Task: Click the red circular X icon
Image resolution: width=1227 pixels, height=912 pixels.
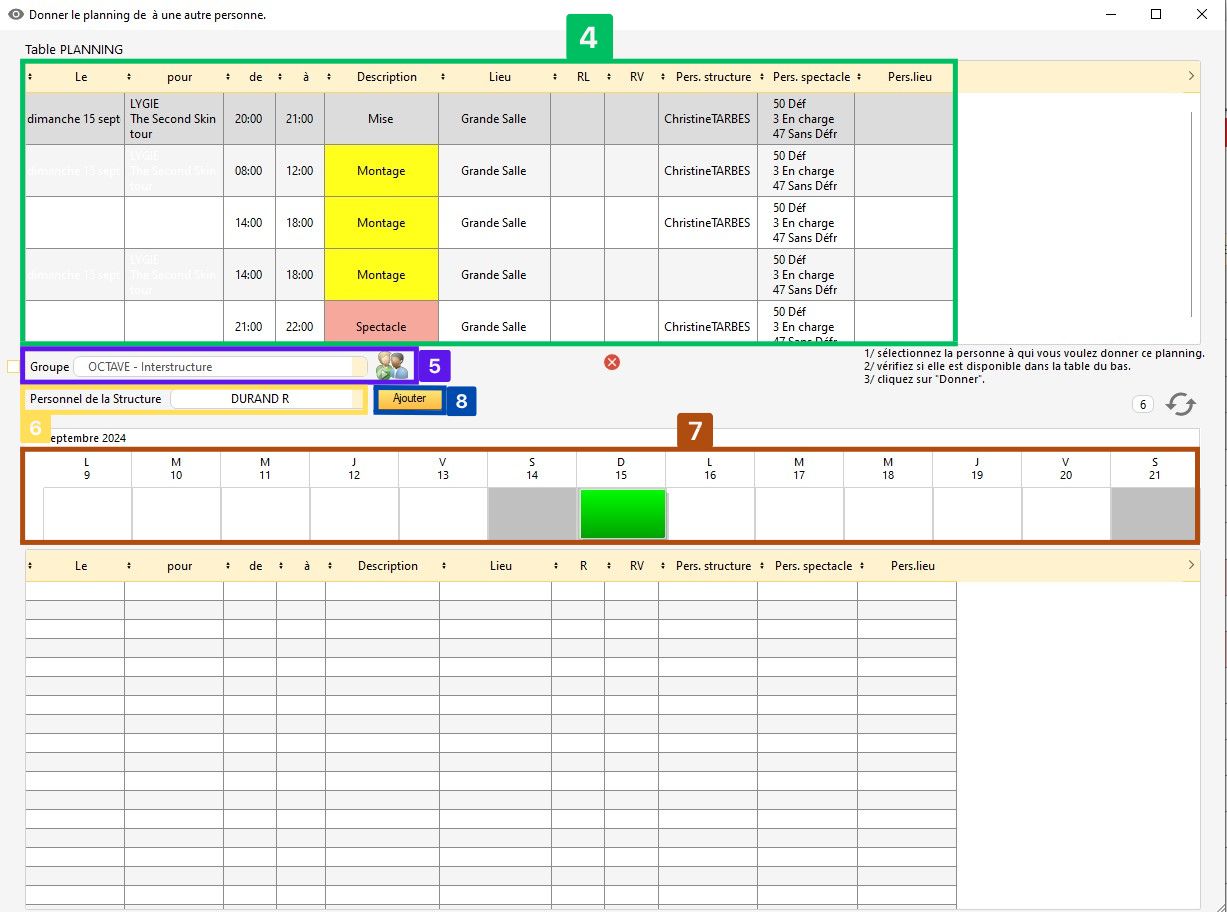Action: pos(612,362)
